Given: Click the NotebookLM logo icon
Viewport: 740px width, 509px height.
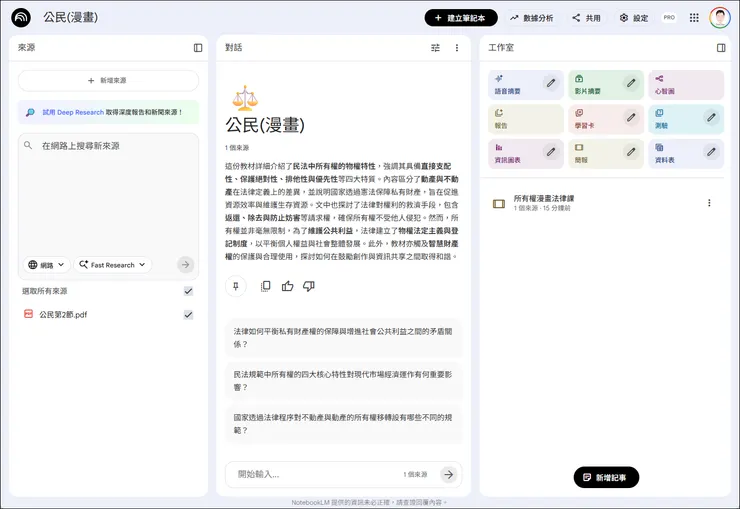Looking at the screenshot, I should pyautogui.click(x=21, y=18).
